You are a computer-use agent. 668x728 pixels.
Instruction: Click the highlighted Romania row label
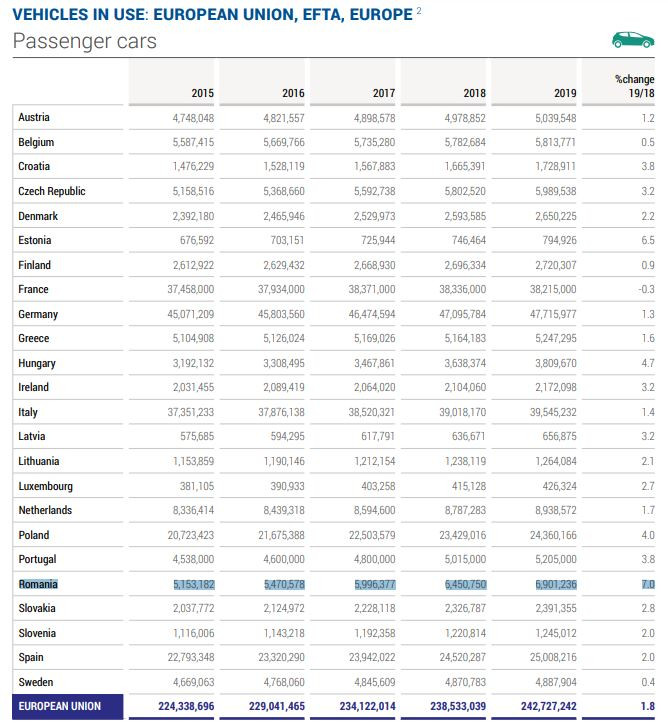(x=38, y=584)
